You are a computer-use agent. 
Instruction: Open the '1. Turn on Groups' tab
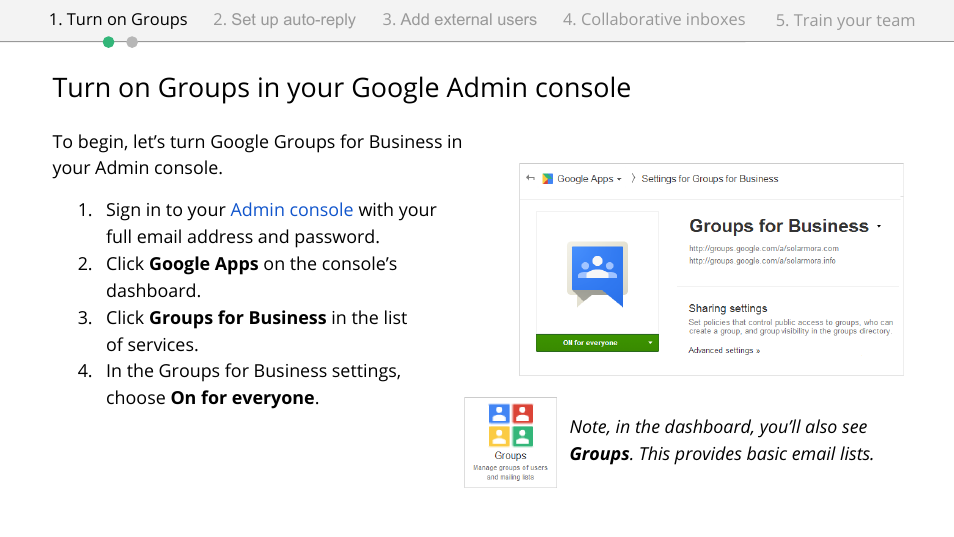[x=118, y=19]
